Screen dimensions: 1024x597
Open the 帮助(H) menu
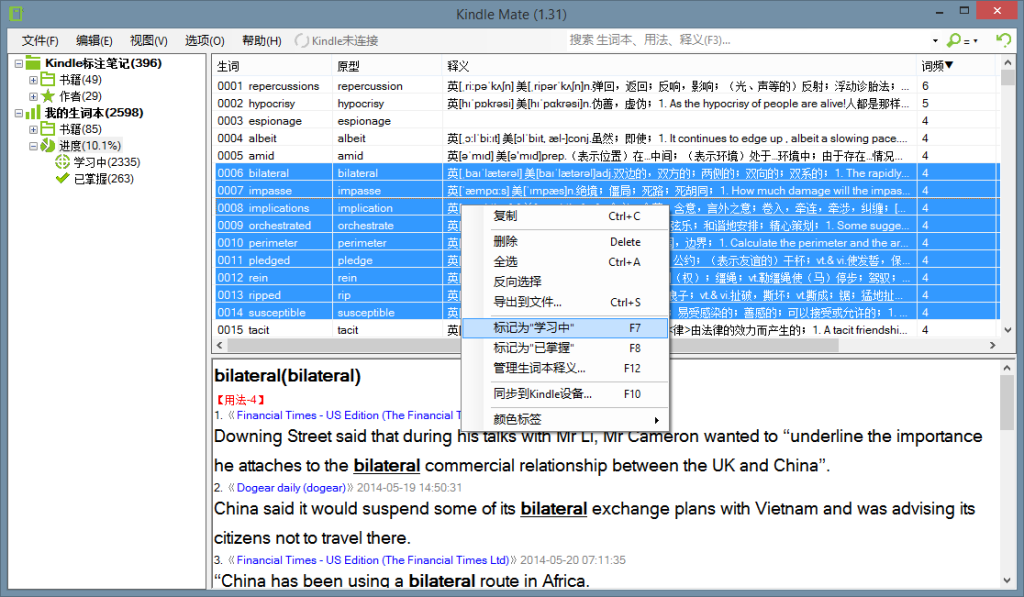pyautogui.click(x=261, y=40)
